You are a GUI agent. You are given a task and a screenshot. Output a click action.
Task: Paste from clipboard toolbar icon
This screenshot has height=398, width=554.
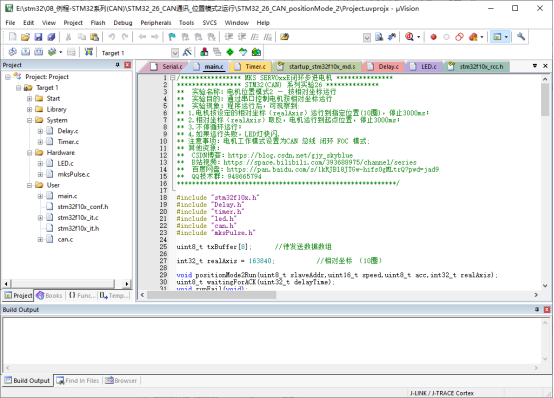pyautogui.click(x=94, y=37)
